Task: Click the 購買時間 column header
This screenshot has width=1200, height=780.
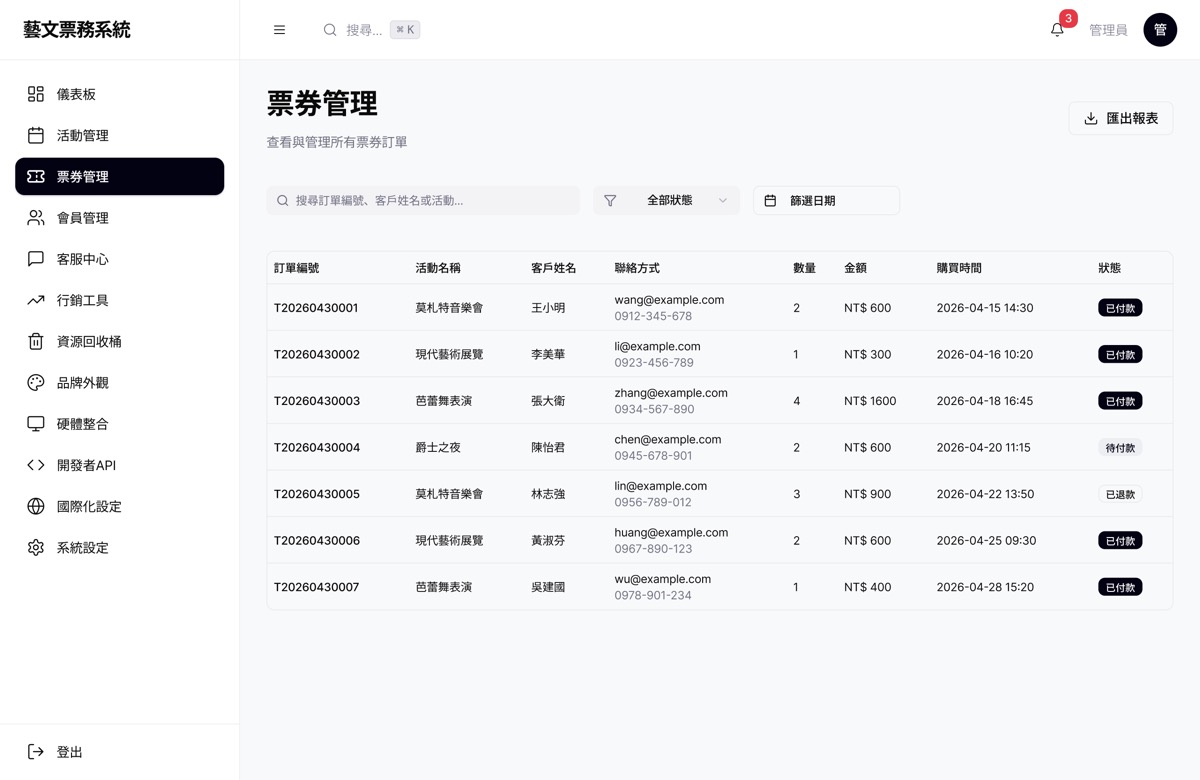Action: pyautogui.click(x=959, y=268)
